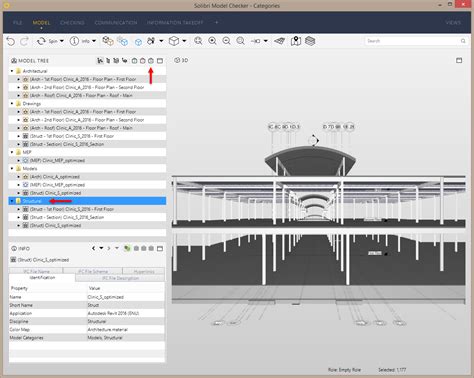Screen dimensions: 474x378
Task: Click fourth icon in Model Tree header
Action: click(124, 61)
